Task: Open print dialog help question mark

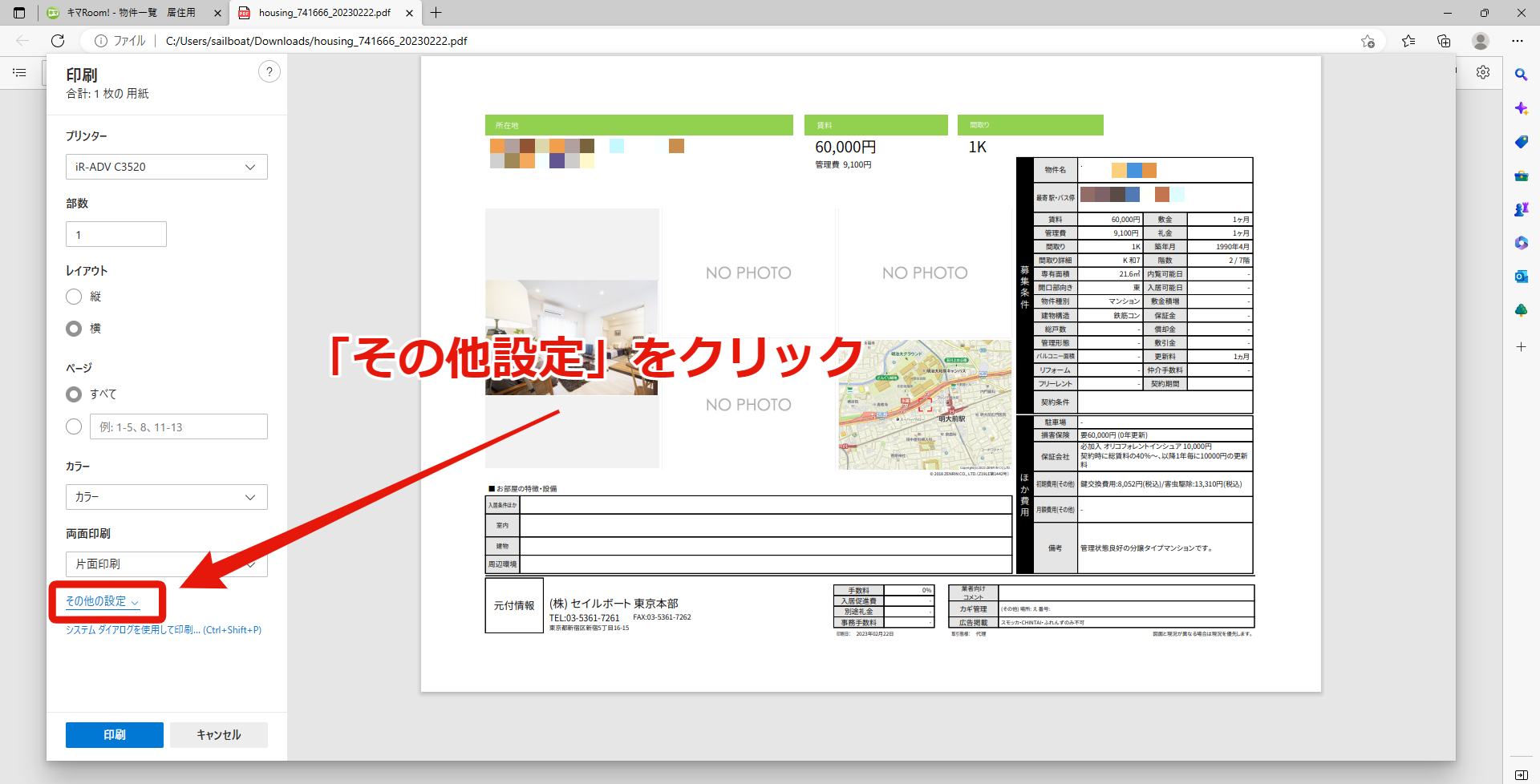Action: coord(269,72)
